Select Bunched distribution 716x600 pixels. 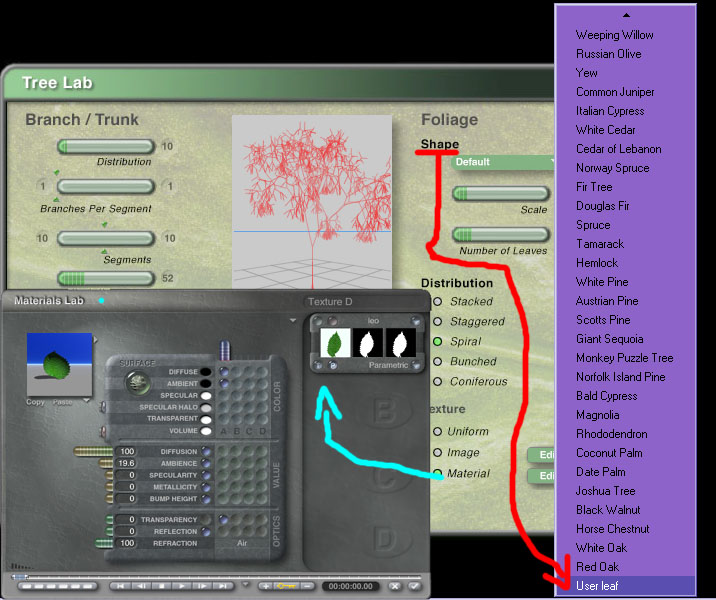[x=437, y=361]
